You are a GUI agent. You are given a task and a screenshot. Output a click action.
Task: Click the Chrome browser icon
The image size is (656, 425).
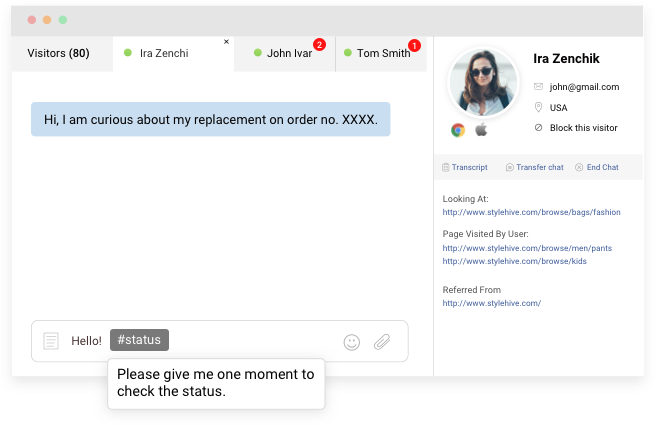pos(458,130)
